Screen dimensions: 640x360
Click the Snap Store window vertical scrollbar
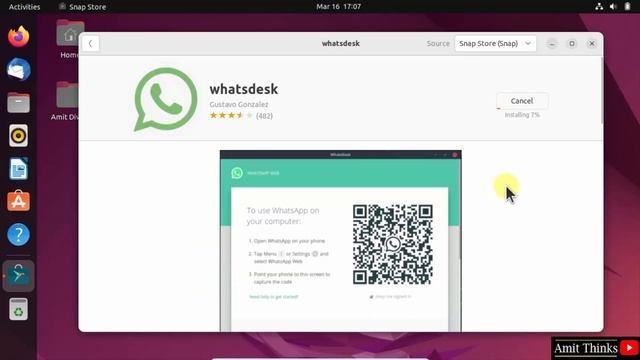tap(602, 91)
